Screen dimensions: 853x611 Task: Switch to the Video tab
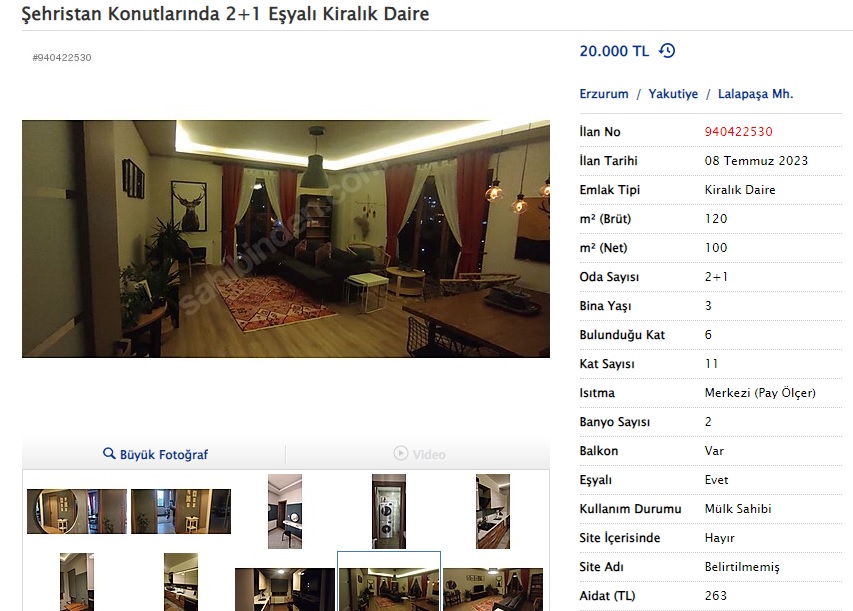pyautogui.click(x=419, y=454)
